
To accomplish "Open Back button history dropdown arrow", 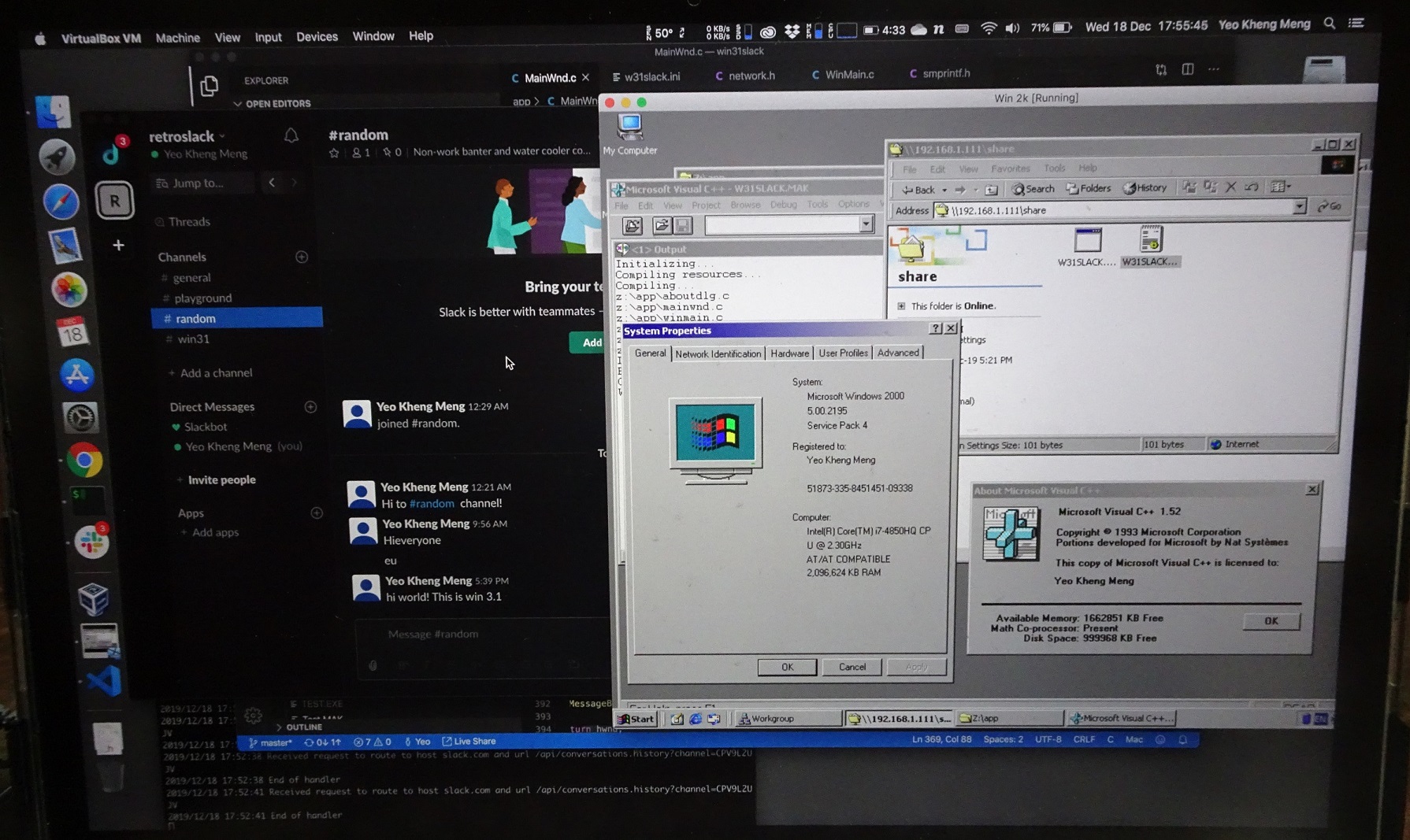I will (944, 190).
